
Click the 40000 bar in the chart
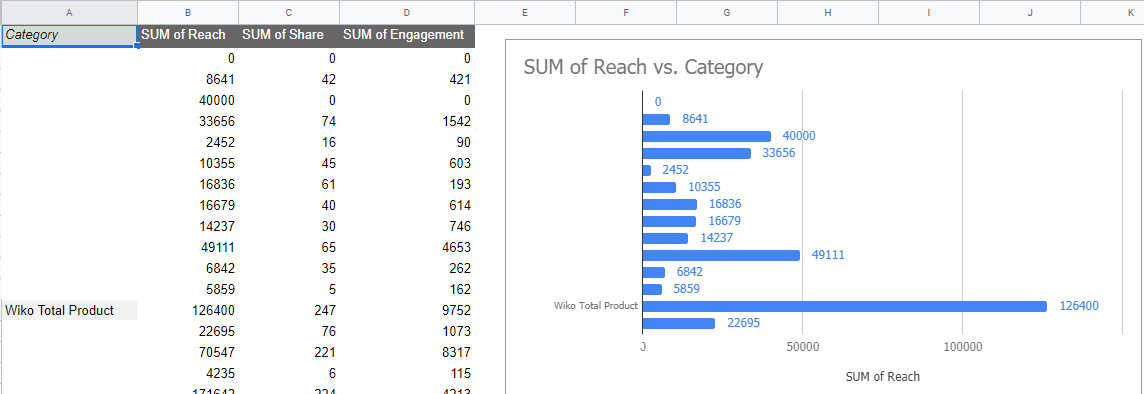click(x=706, y=136)
